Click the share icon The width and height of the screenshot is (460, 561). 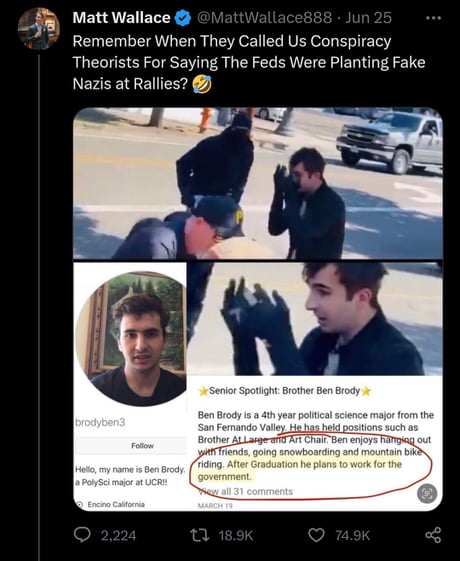[433, 535]
